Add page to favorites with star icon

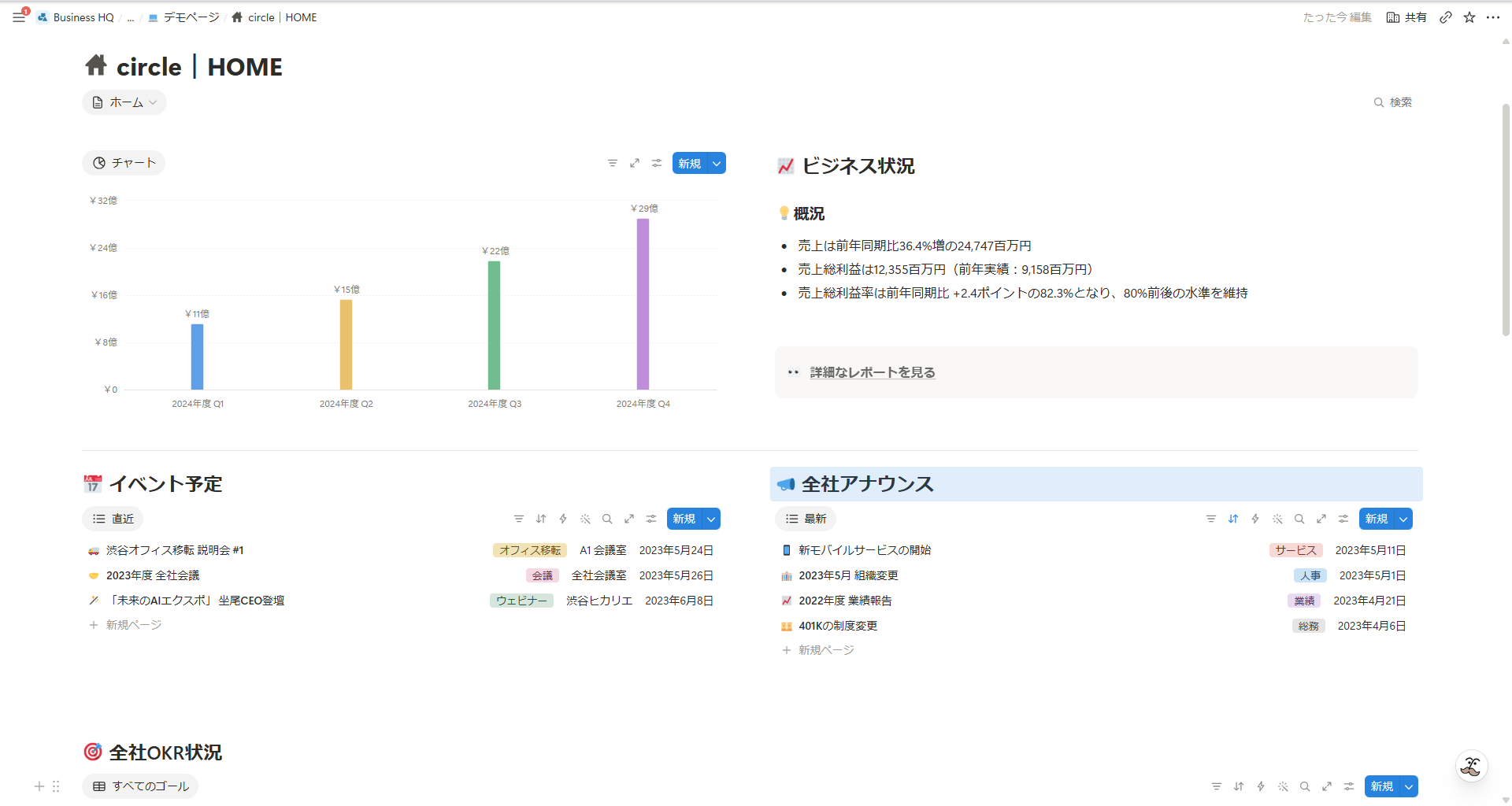(1469, 17)
